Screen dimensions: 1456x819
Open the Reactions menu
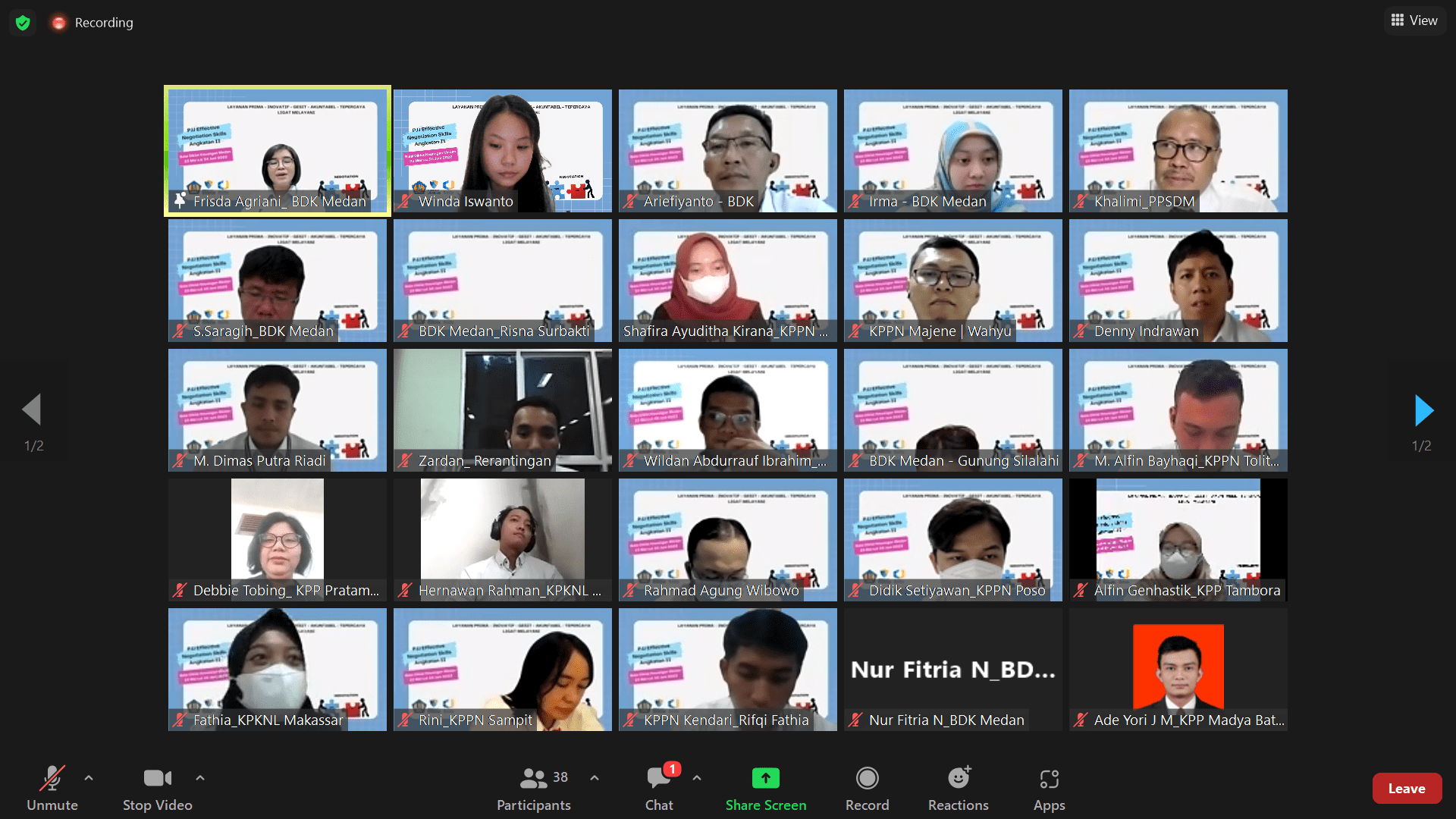click(x=958, y=788)
